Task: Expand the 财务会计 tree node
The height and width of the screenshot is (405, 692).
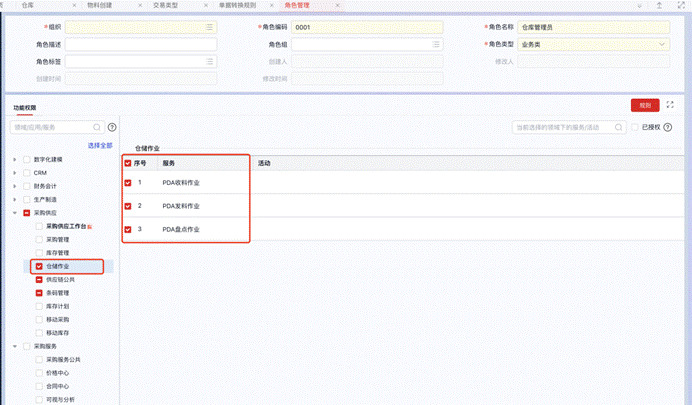Action: (x=15, y=185)
